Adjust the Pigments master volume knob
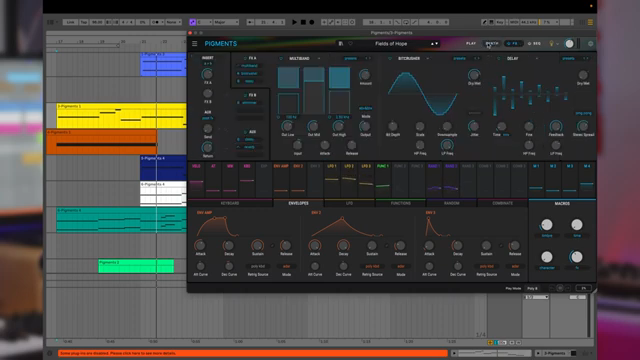The height and width of the screenshot is (360, 640). pos(569,44)
